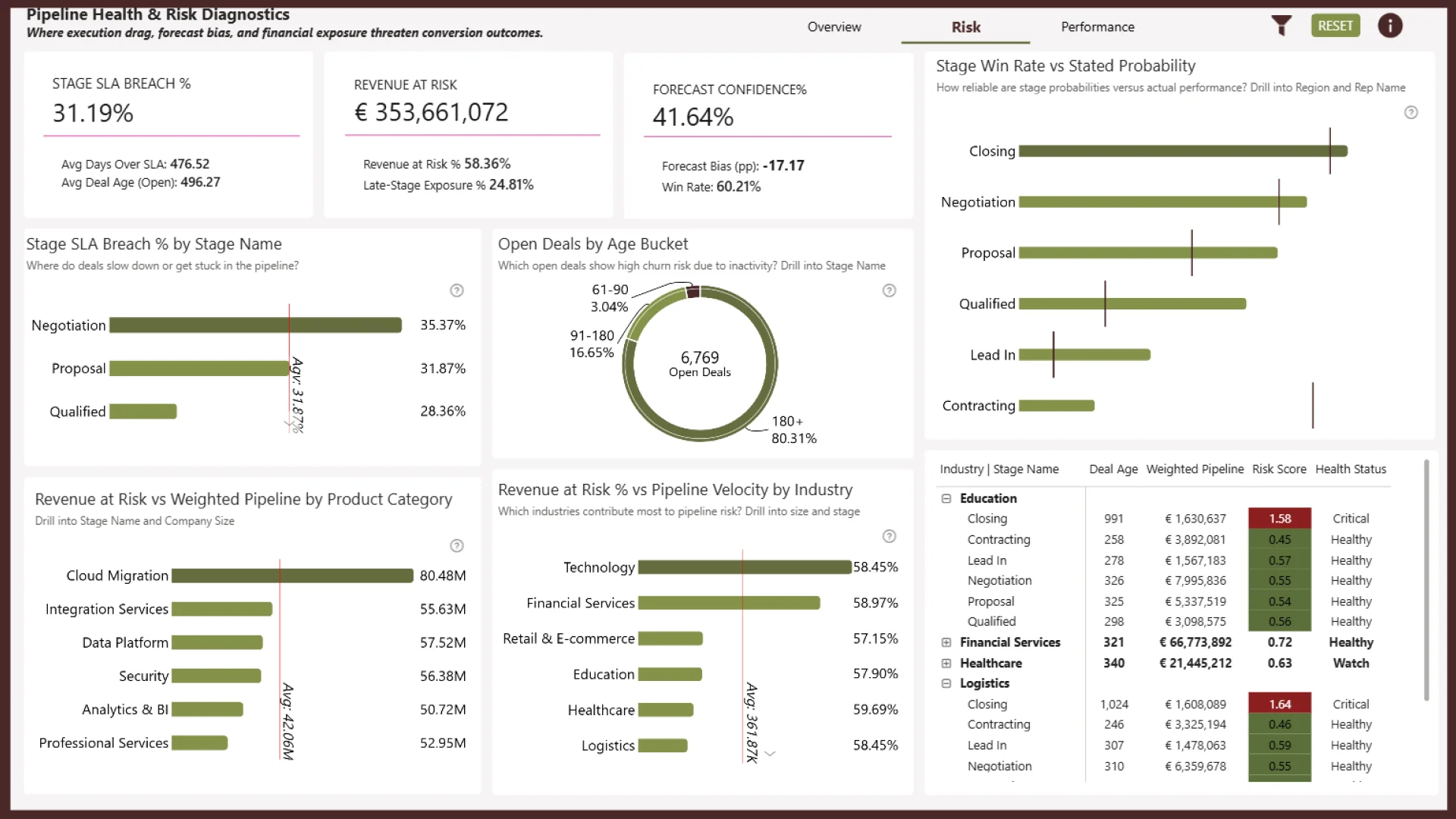Sort table by Risk Score header
The height and width of the screenshot is (819, 1456).
(x=1279, y=469)
